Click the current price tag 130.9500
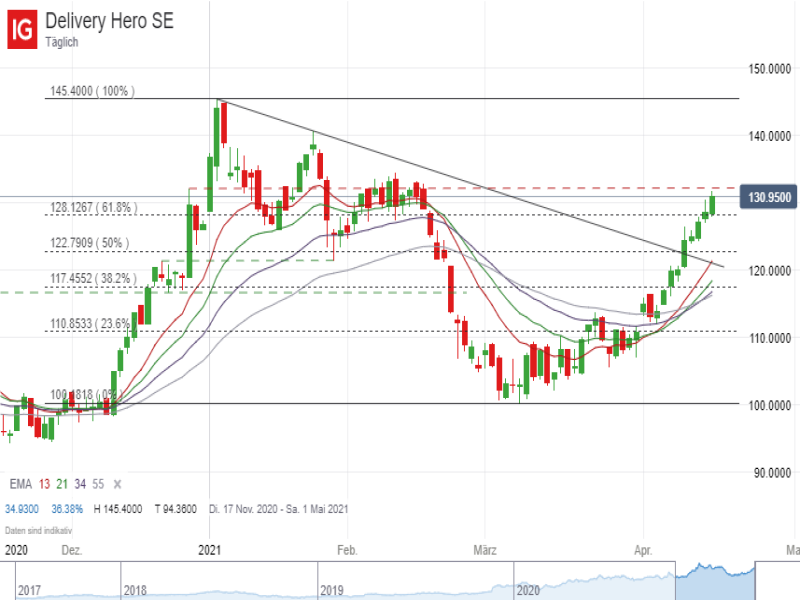800x600 pixels. (x=768, y=197)
